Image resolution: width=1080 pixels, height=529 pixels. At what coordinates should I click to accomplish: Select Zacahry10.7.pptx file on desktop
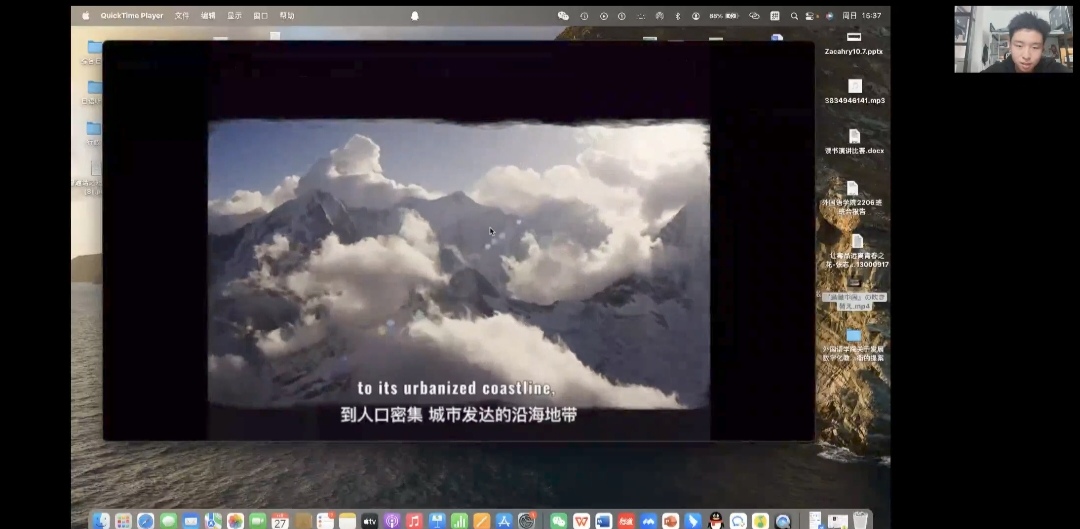854,40
